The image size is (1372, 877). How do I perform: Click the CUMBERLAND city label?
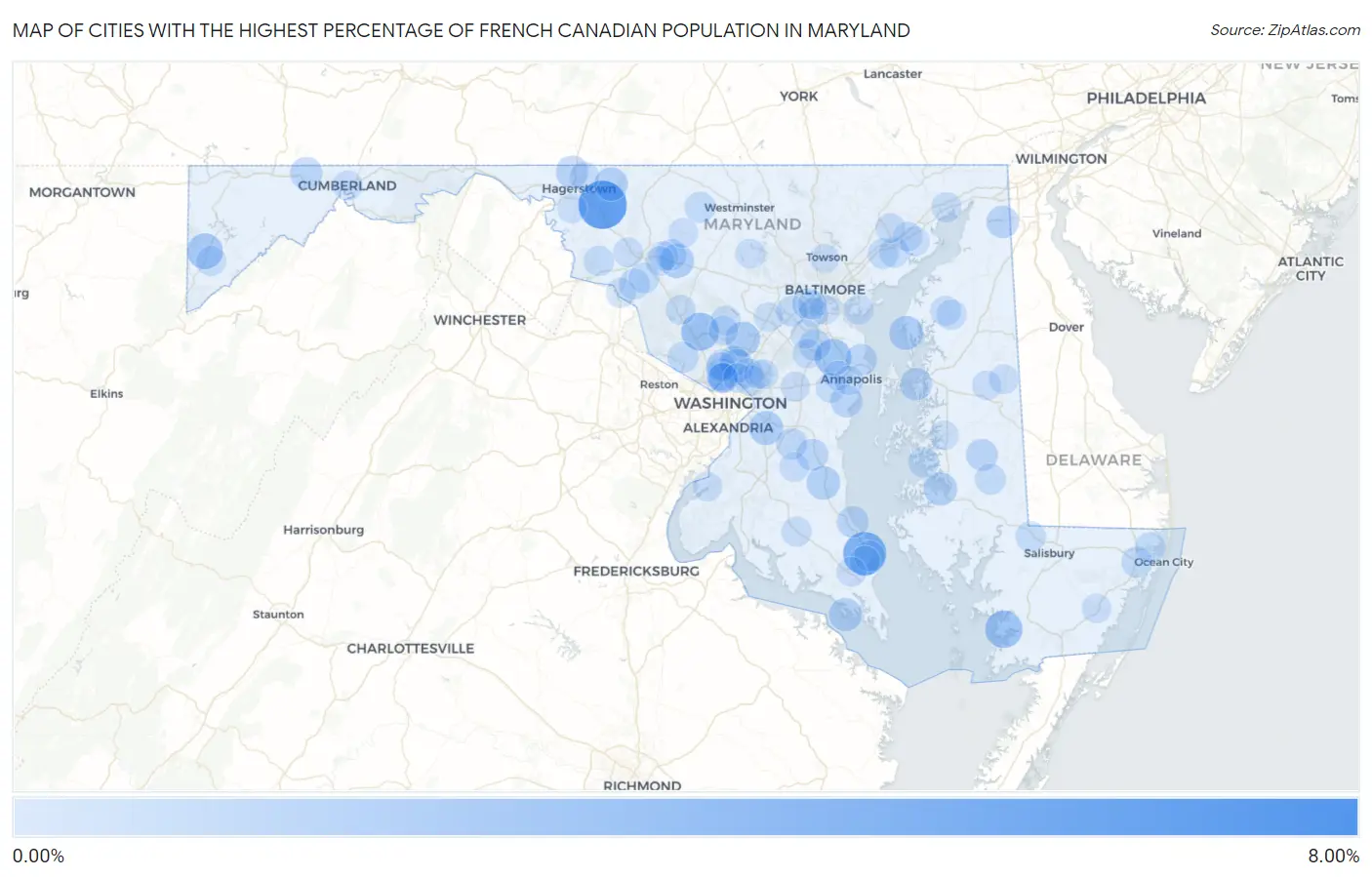[x=347, y=185]
